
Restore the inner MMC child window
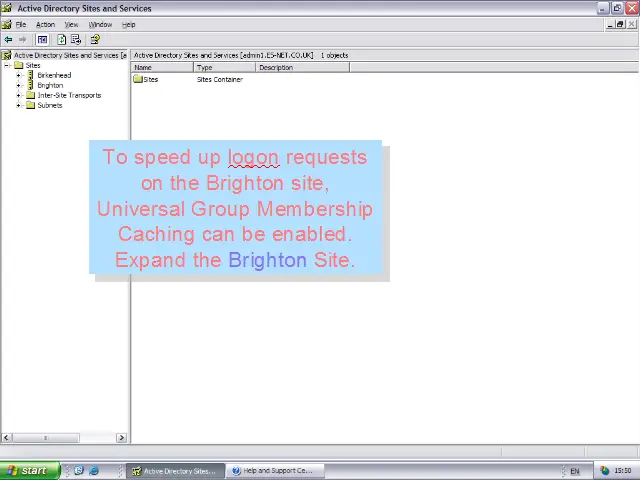620,24
